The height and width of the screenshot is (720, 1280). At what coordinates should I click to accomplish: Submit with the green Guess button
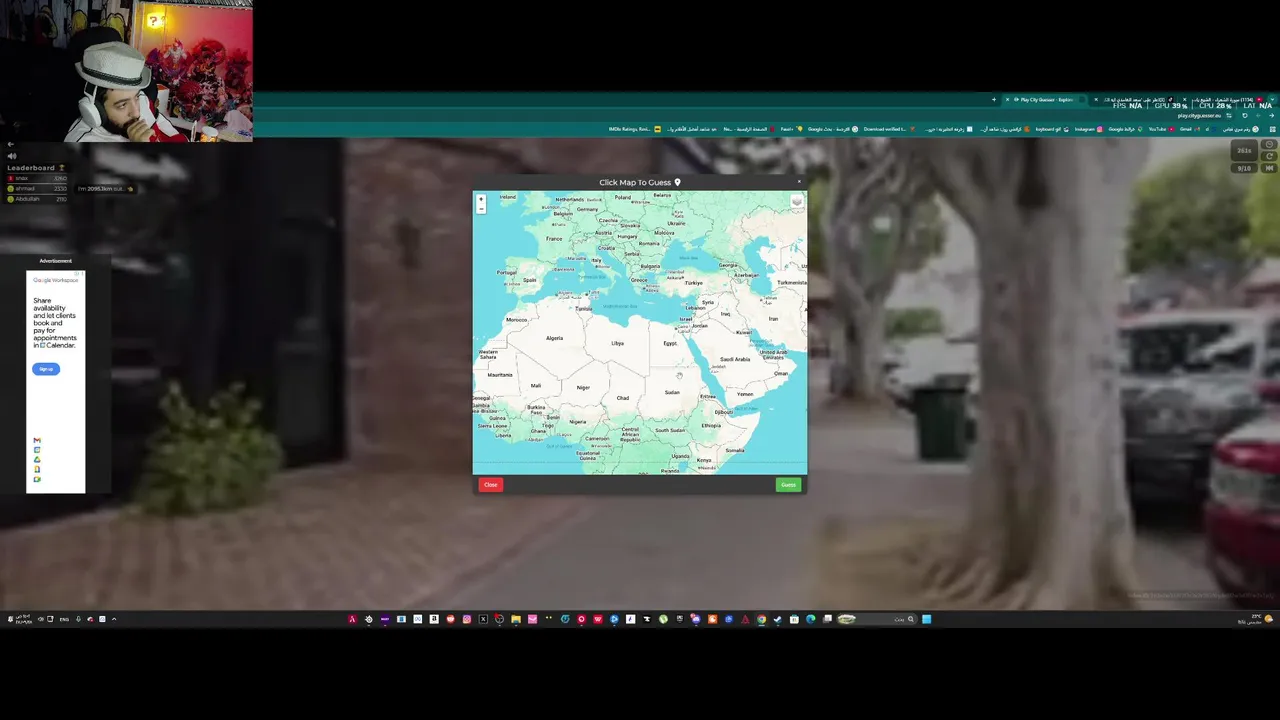point(788,484)
